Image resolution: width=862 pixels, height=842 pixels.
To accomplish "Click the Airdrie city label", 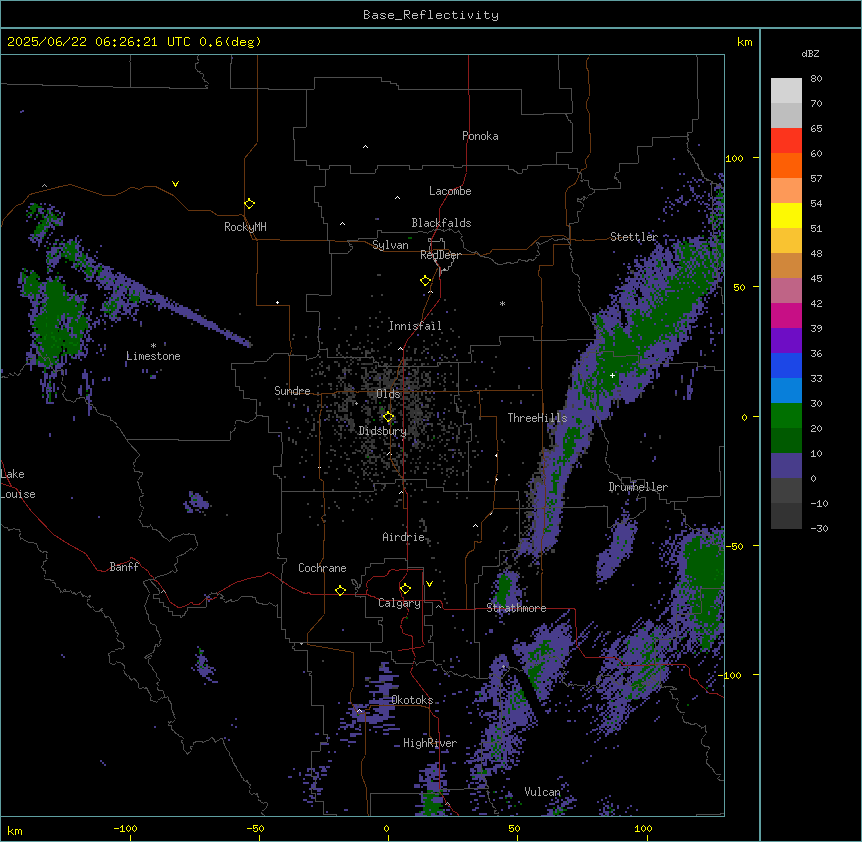I will point(403,537).
